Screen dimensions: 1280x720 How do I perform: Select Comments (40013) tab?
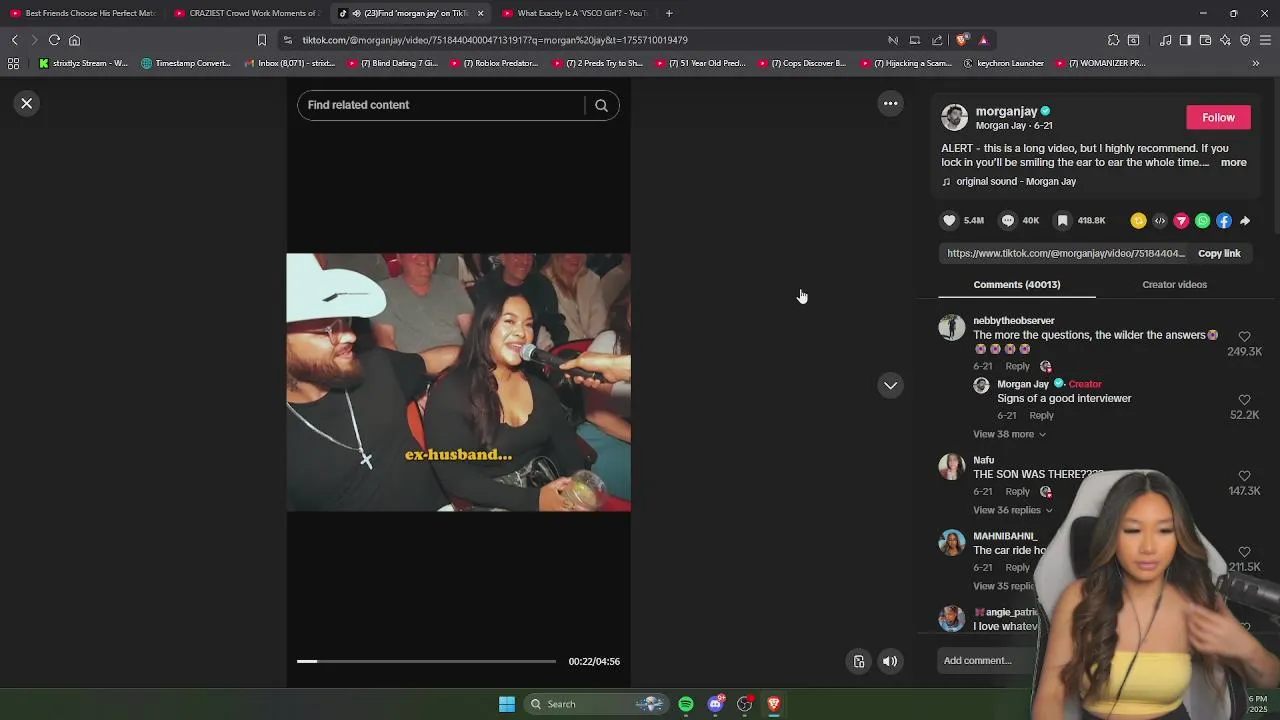pyautogui.click(x=1016, y=285)
